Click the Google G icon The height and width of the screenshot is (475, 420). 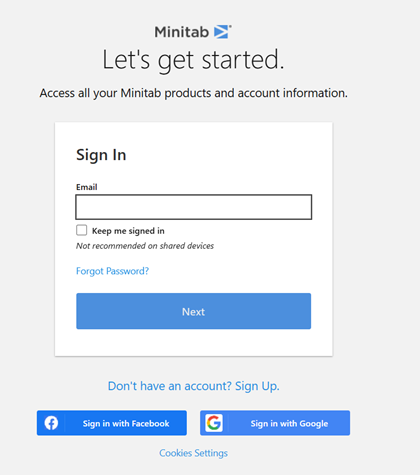tap(214, 423)
